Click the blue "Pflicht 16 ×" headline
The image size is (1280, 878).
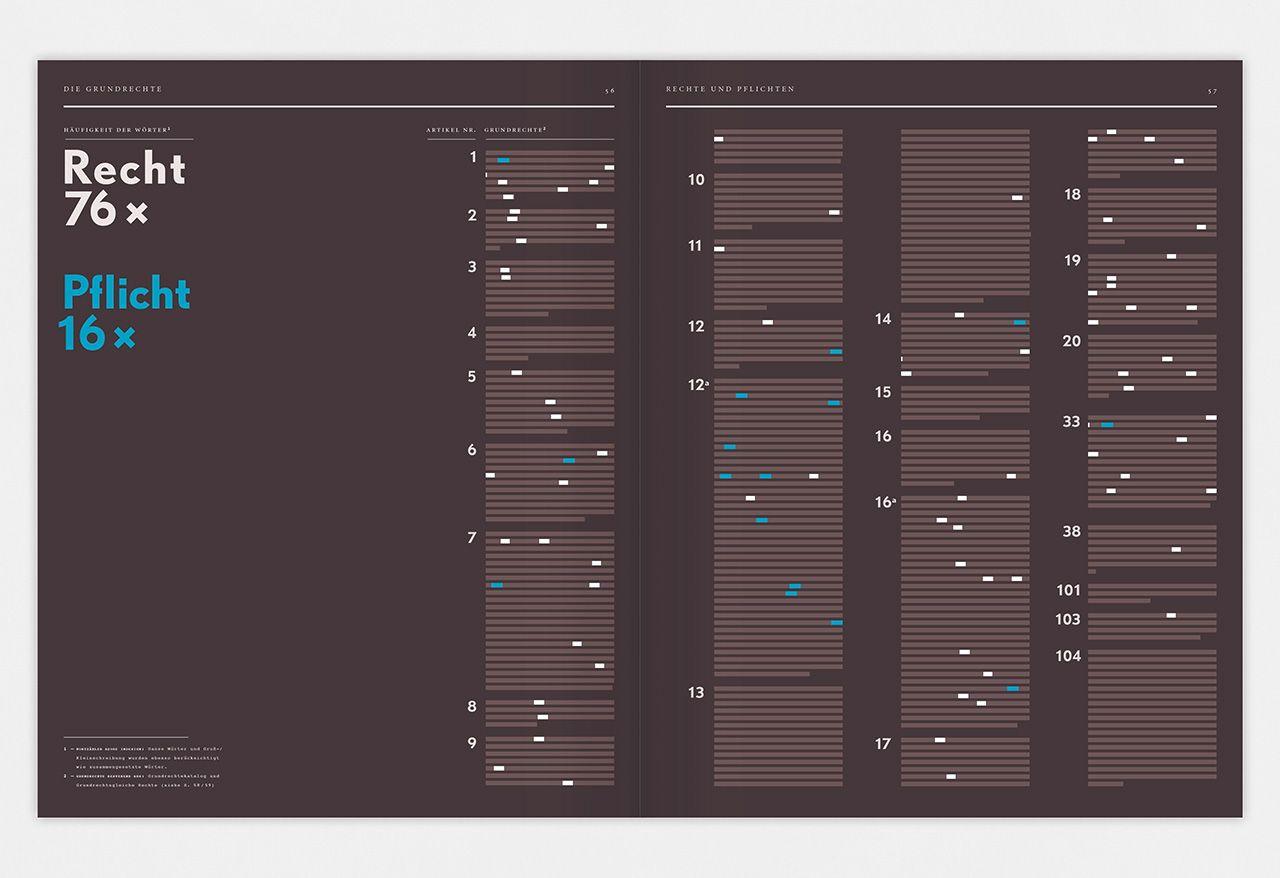(125, 312)
